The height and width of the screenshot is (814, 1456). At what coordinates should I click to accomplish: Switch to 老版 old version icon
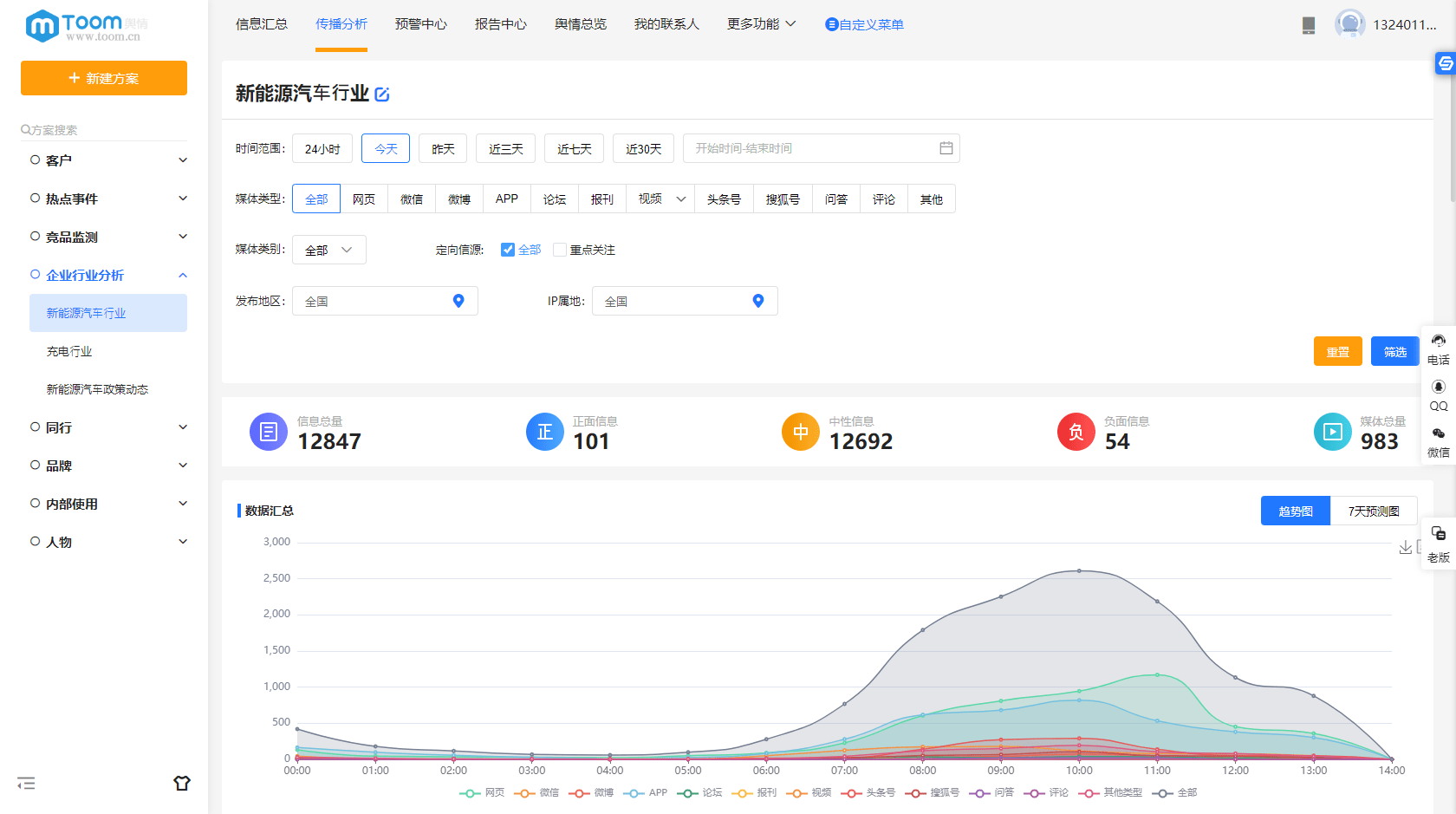click(x=1439, y=533)
